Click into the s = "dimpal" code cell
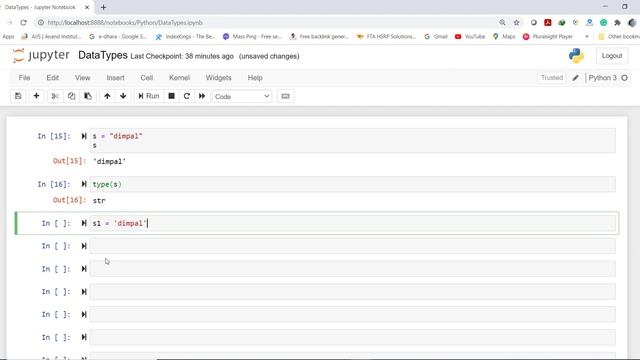 [352, 140]
